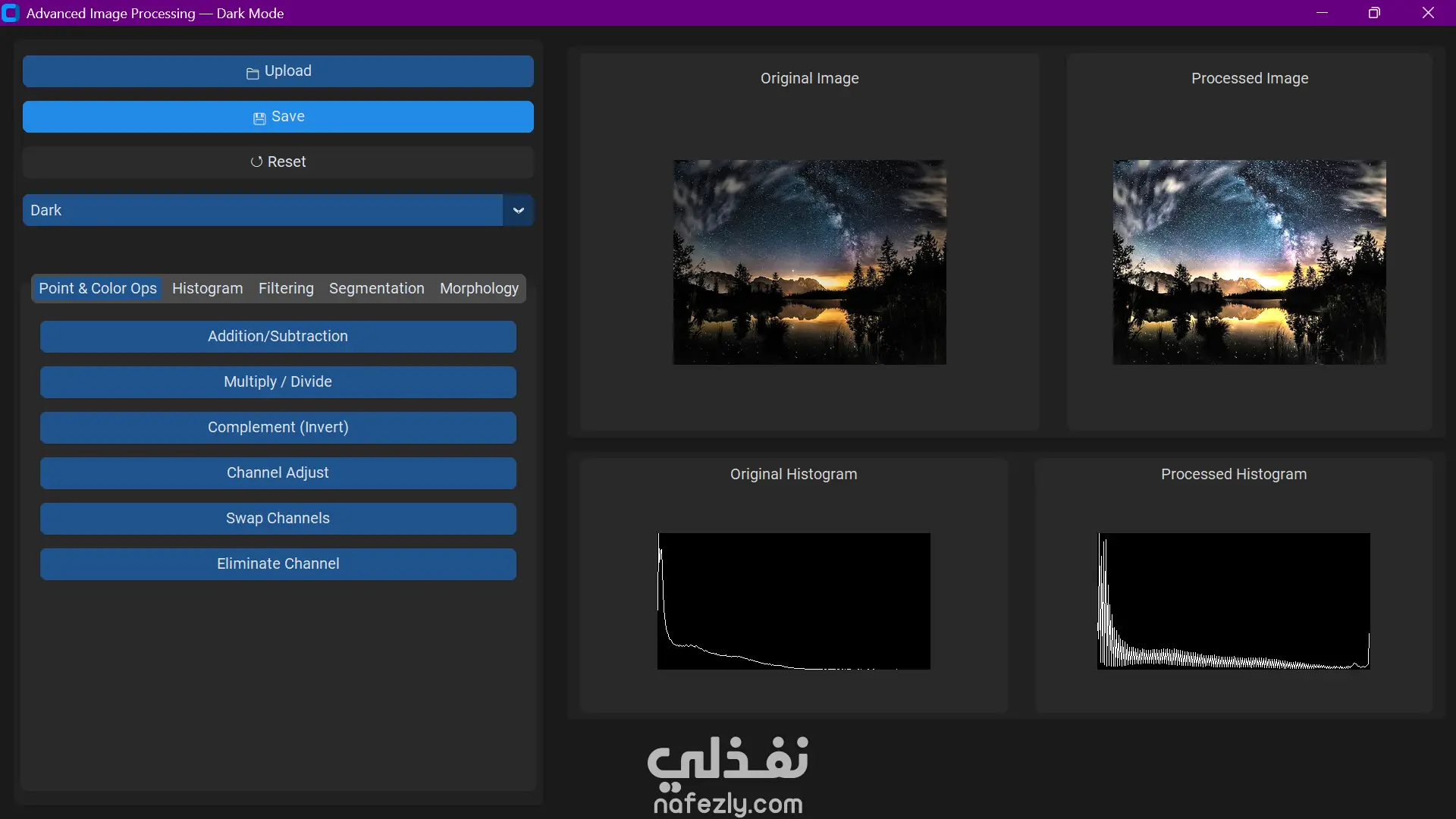
Task: Open Channel Adjust operation
Action: tap(278, 473)
